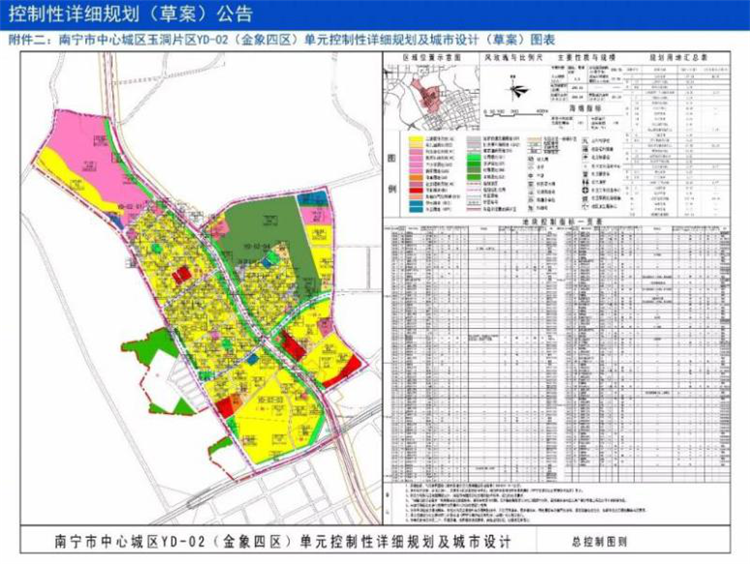Click the 总控制图则 label
This screenshot has height=564, width=750.
pyautogui.click(x=600, y=542)
